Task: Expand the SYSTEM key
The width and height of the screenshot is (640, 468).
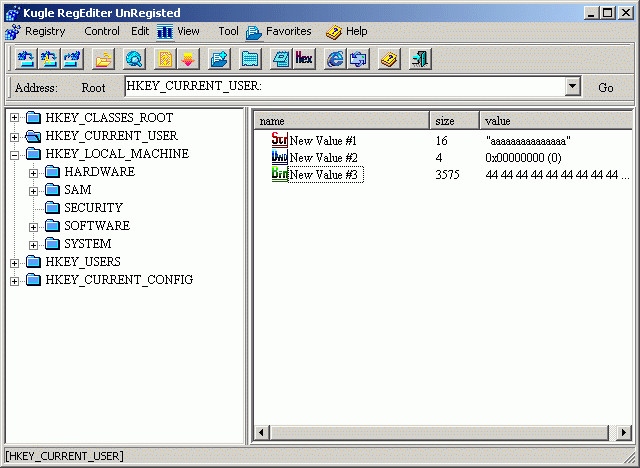Action: pyautogui.click(x=33, y=245)
